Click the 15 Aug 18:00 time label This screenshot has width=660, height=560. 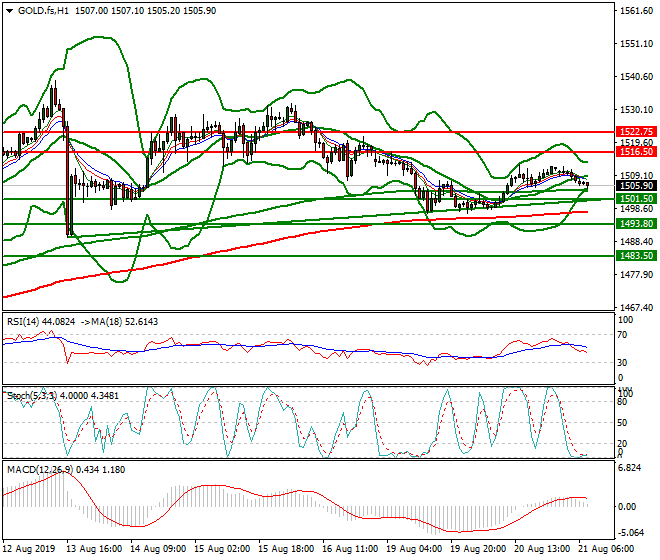[x=287, y=549]
